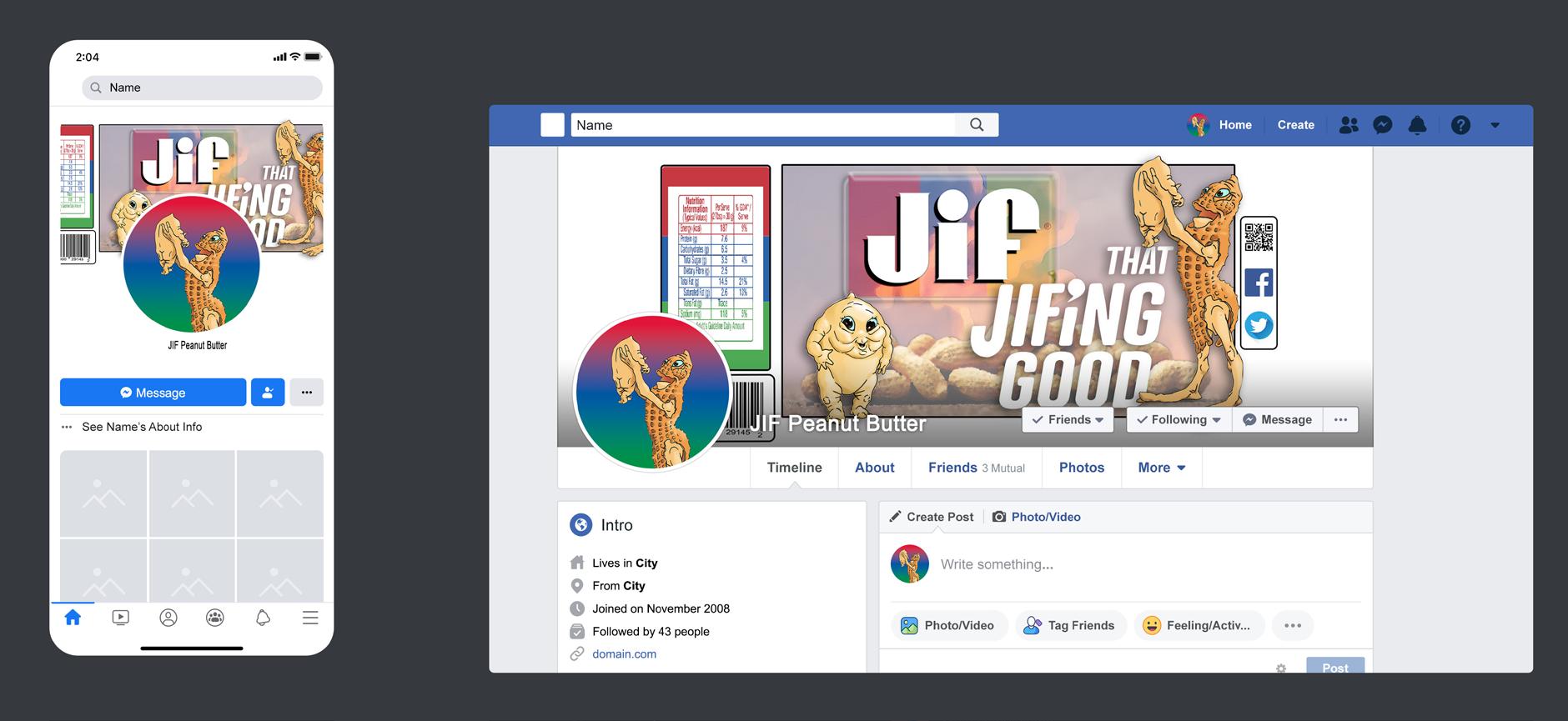
Task: Click the 'Lives in City' intro line
Action: click(625, 563)
